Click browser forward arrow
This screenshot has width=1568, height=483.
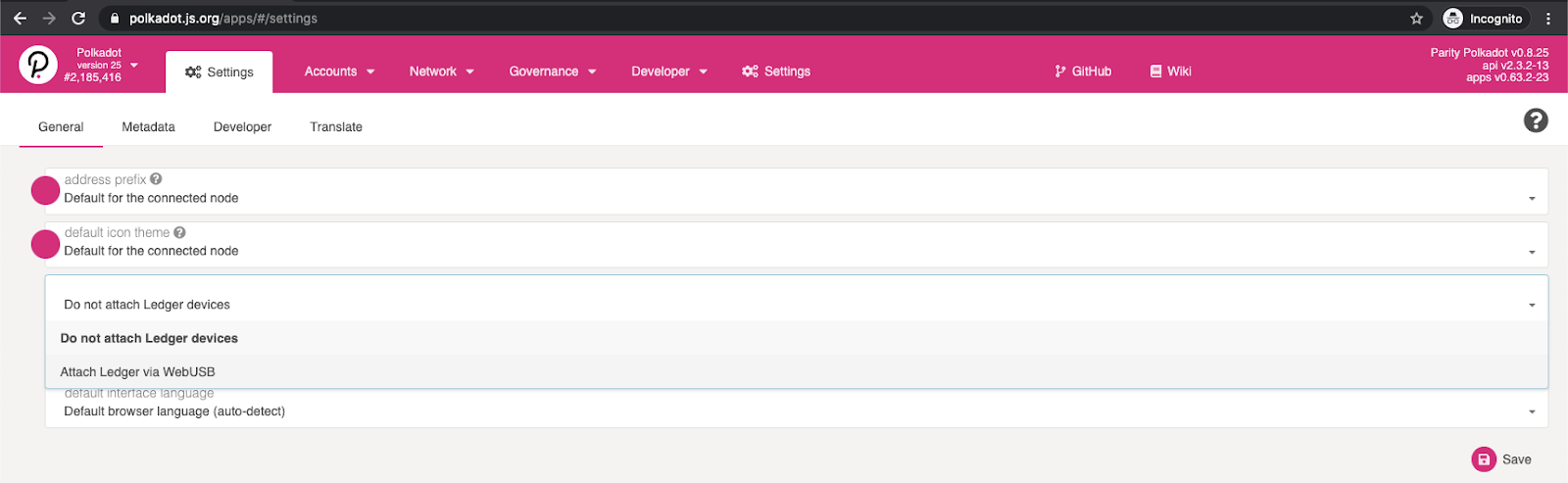pyautogui.click(x=49, y=19)
